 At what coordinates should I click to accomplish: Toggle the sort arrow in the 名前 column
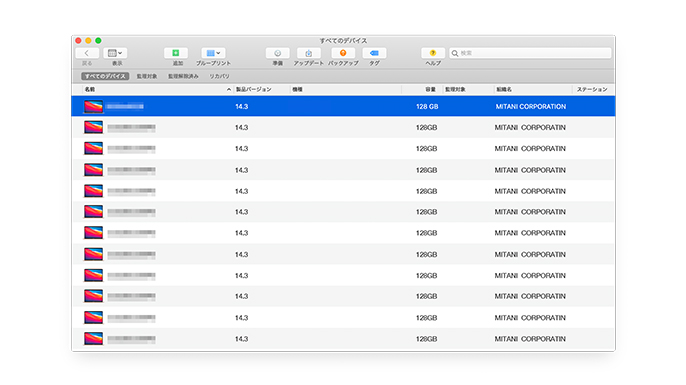[229, 90]
